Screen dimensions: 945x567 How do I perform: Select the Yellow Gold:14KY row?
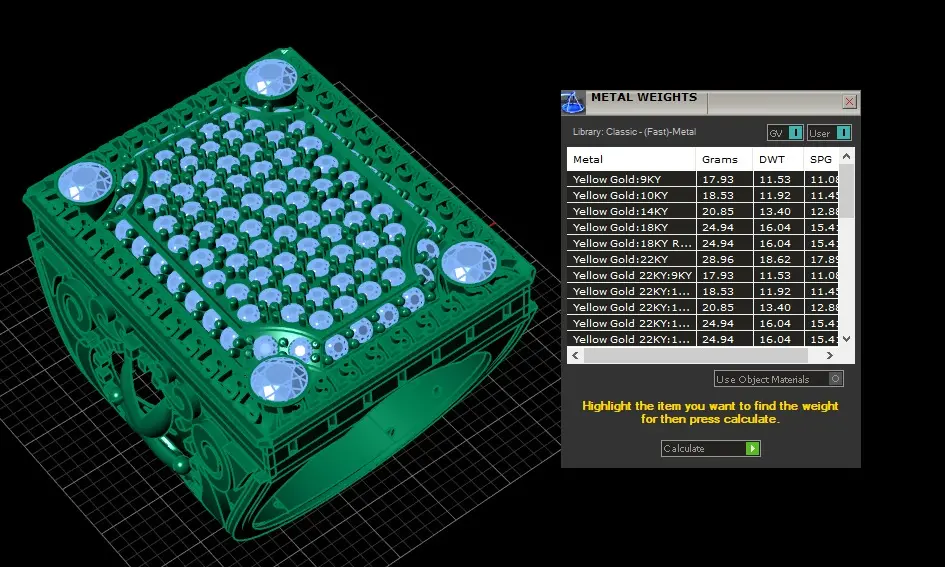coord(702,211)
